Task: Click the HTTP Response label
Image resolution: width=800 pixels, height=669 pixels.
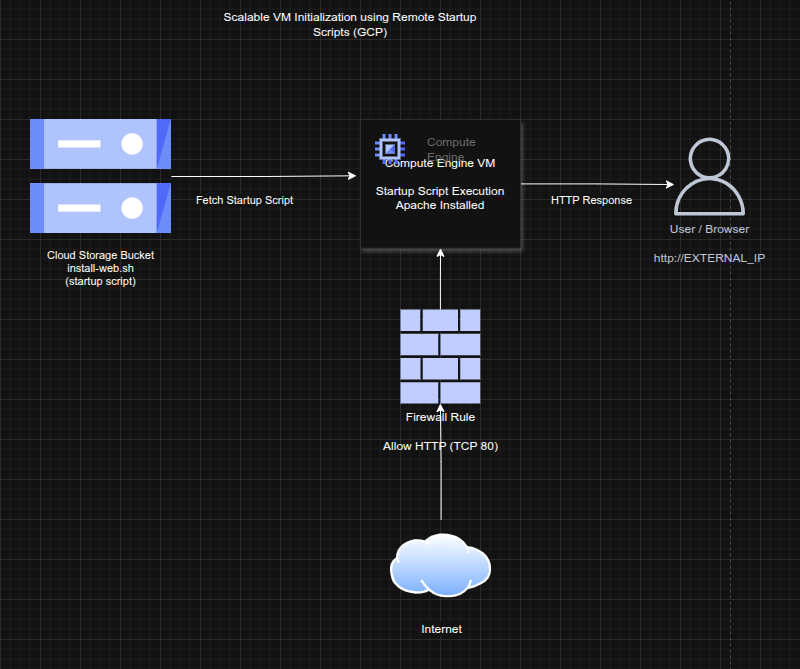Action: pyautogui.click(x=591, y=200)
